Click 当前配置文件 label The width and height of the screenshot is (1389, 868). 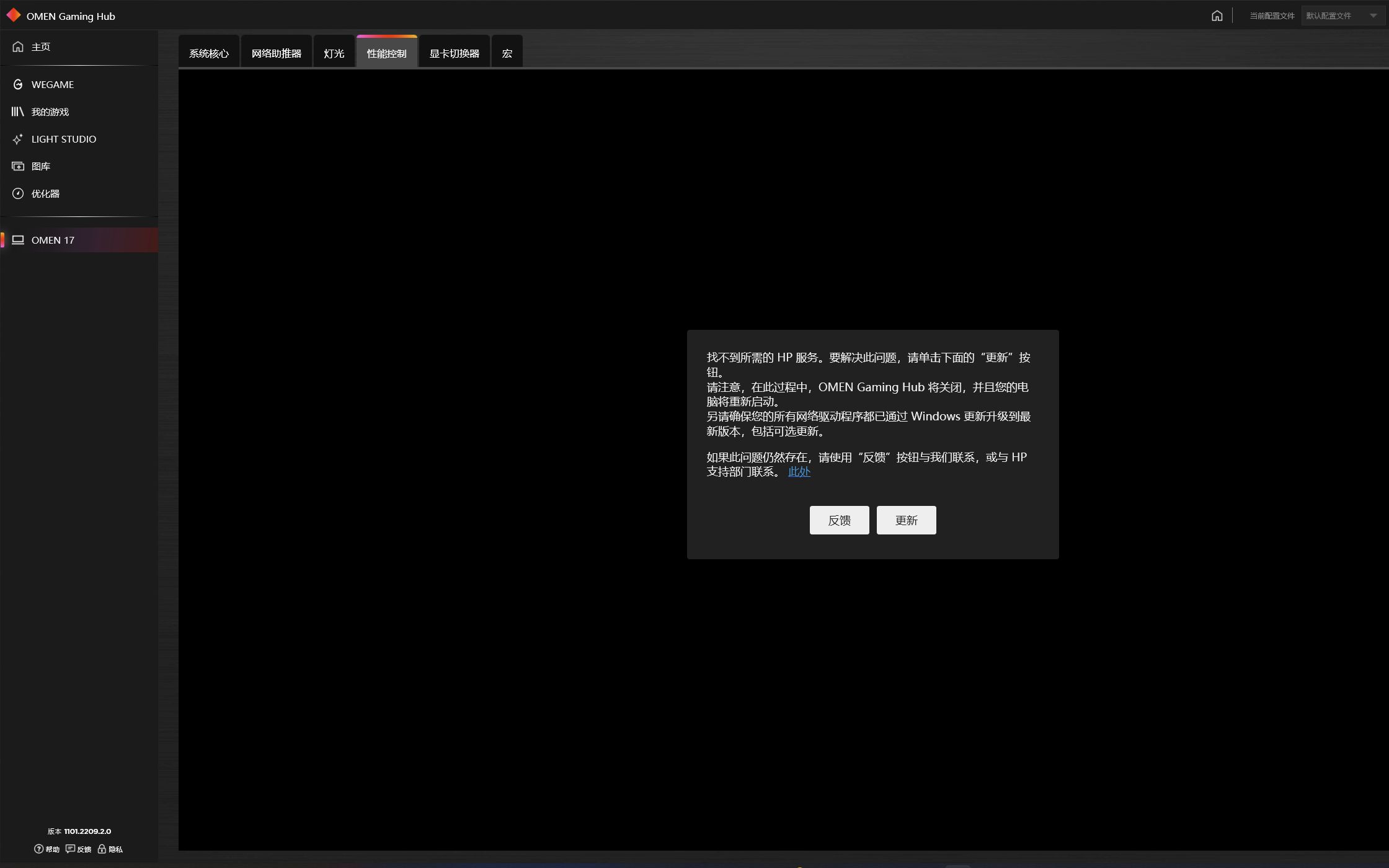[x=1272, y=16]
